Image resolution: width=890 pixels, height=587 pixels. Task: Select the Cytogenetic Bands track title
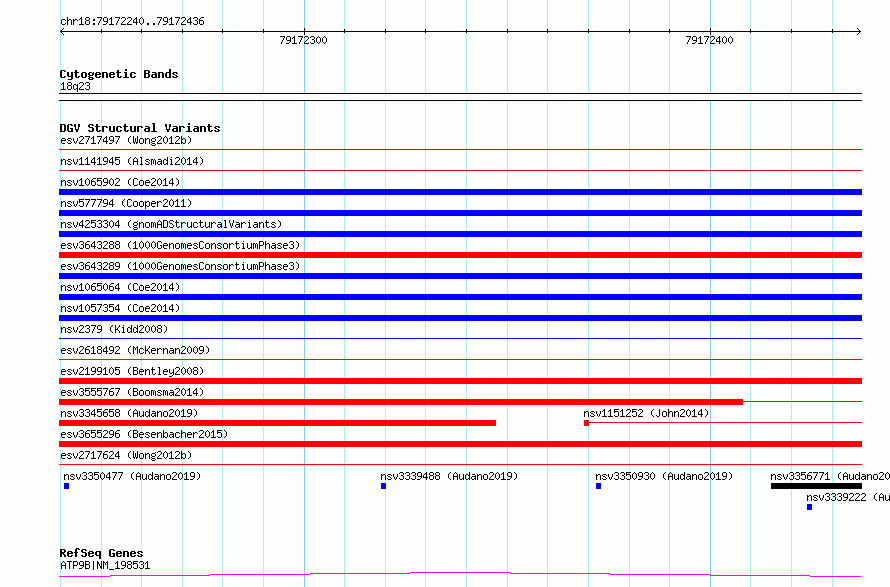119,74
